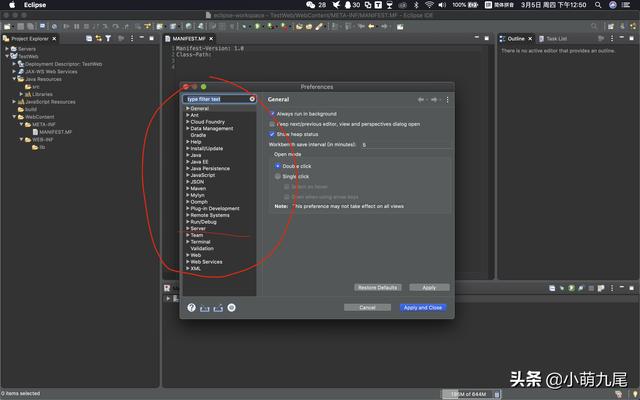Viewport: 640px width, 400px height.
Task: Click the Workbench save interval field
Action: pyautogui.click(x=405, y=144)
